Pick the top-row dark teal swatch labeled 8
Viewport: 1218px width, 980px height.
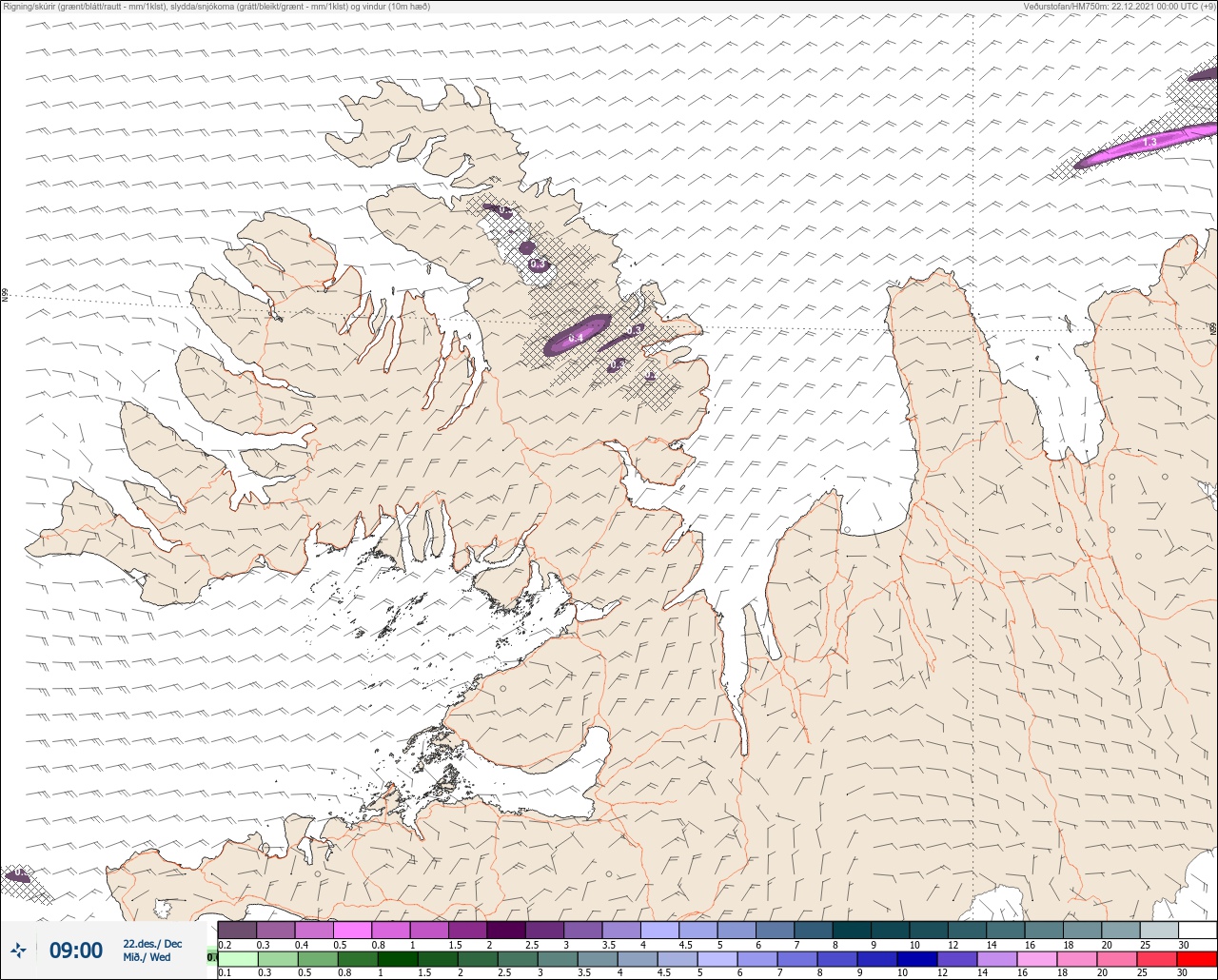click(x=852, y=930)
